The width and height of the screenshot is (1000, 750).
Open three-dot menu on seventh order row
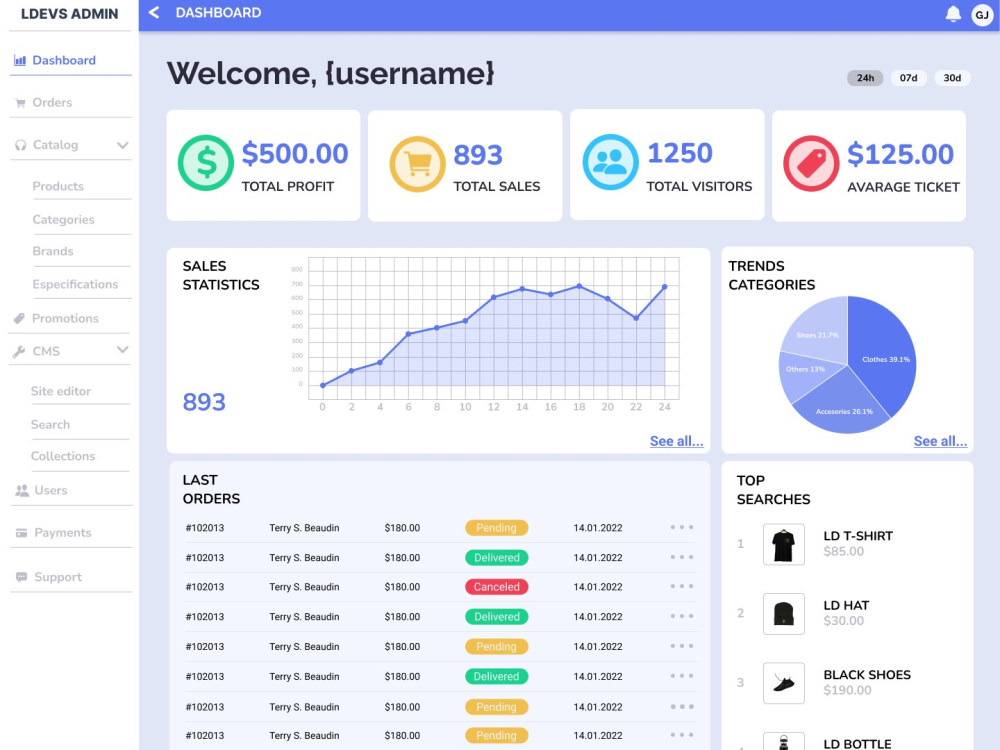point(682,707)
